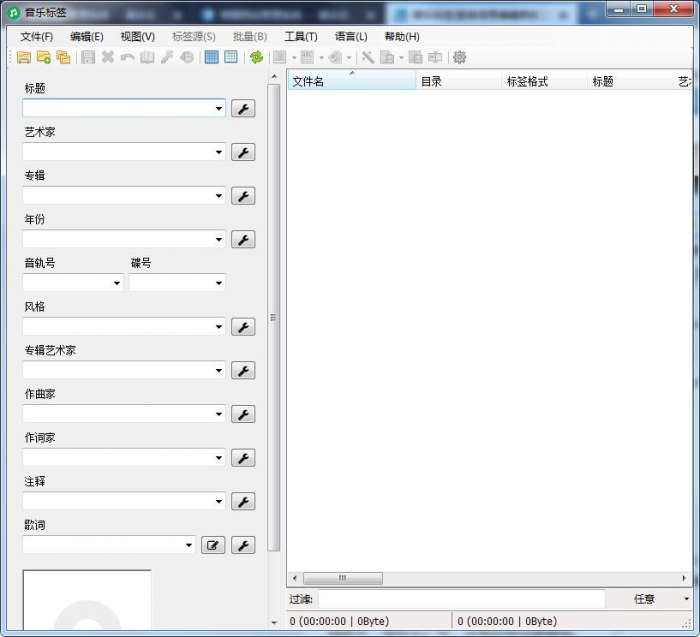
Task: Click the wrench button next to 年份 field
Action: tap(243, 240)
